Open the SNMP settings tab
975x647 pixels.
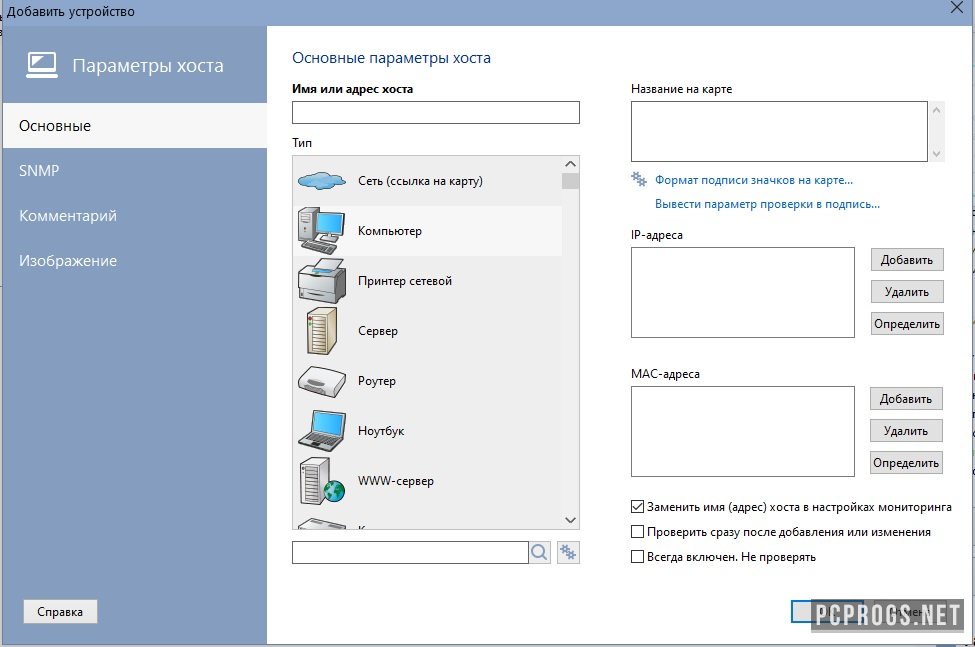click(40, 171)
